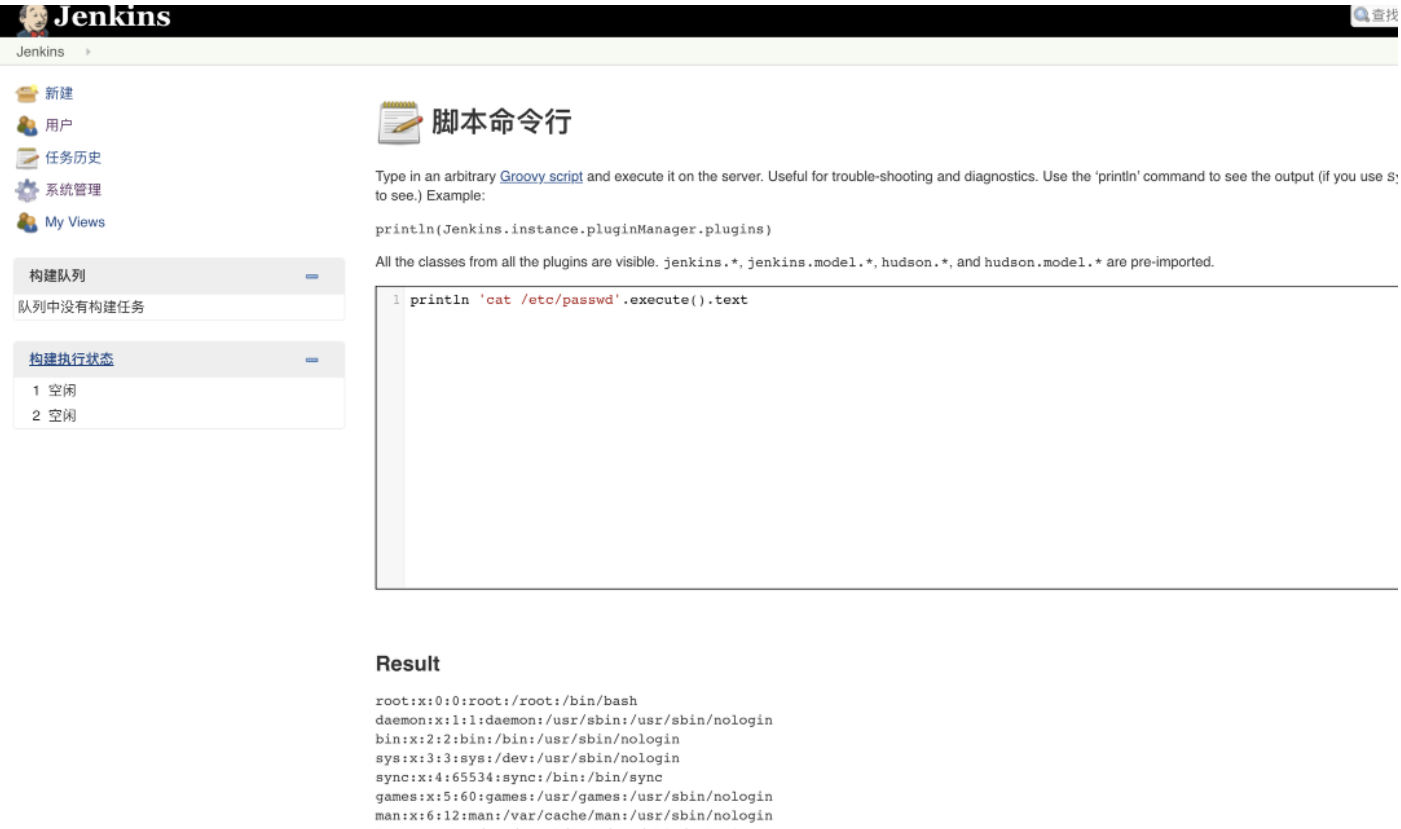Collapse the 构建队列 panel
Image resolution: width=1401 pixels, height=829 pixels.
[x=312, y=276]
